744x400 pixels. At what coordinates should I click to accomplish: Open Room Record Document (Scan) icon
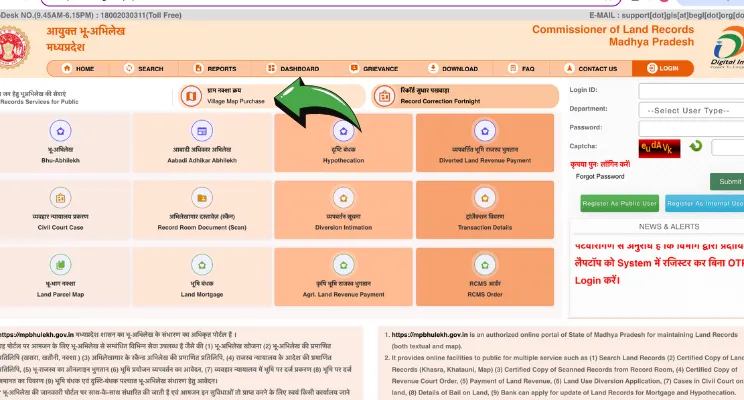pyautogui.click(x=203, y=198)
